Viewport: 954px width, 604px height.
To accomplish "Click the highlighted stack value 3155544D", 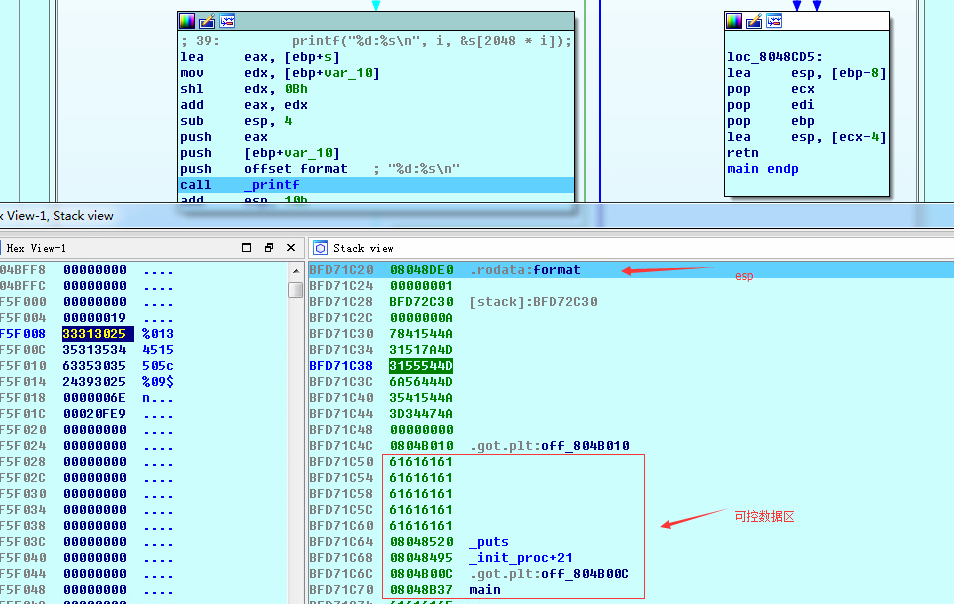I will point(421,366).
